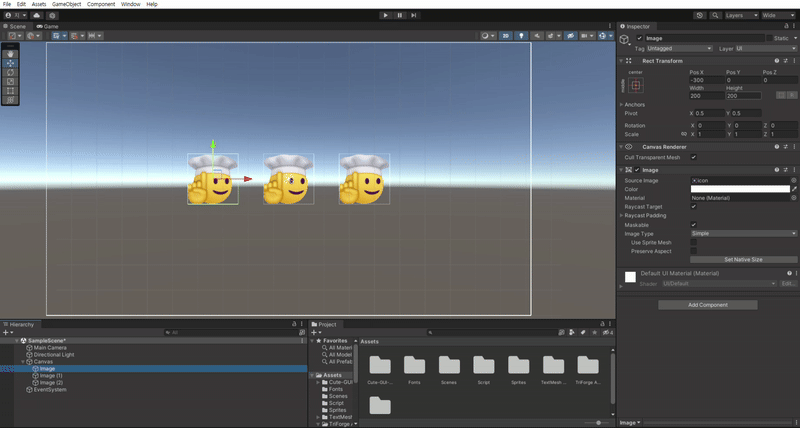Toggle Scene lighting bulb icon
The image size is (800, 428).
click(x=521, y=36)
